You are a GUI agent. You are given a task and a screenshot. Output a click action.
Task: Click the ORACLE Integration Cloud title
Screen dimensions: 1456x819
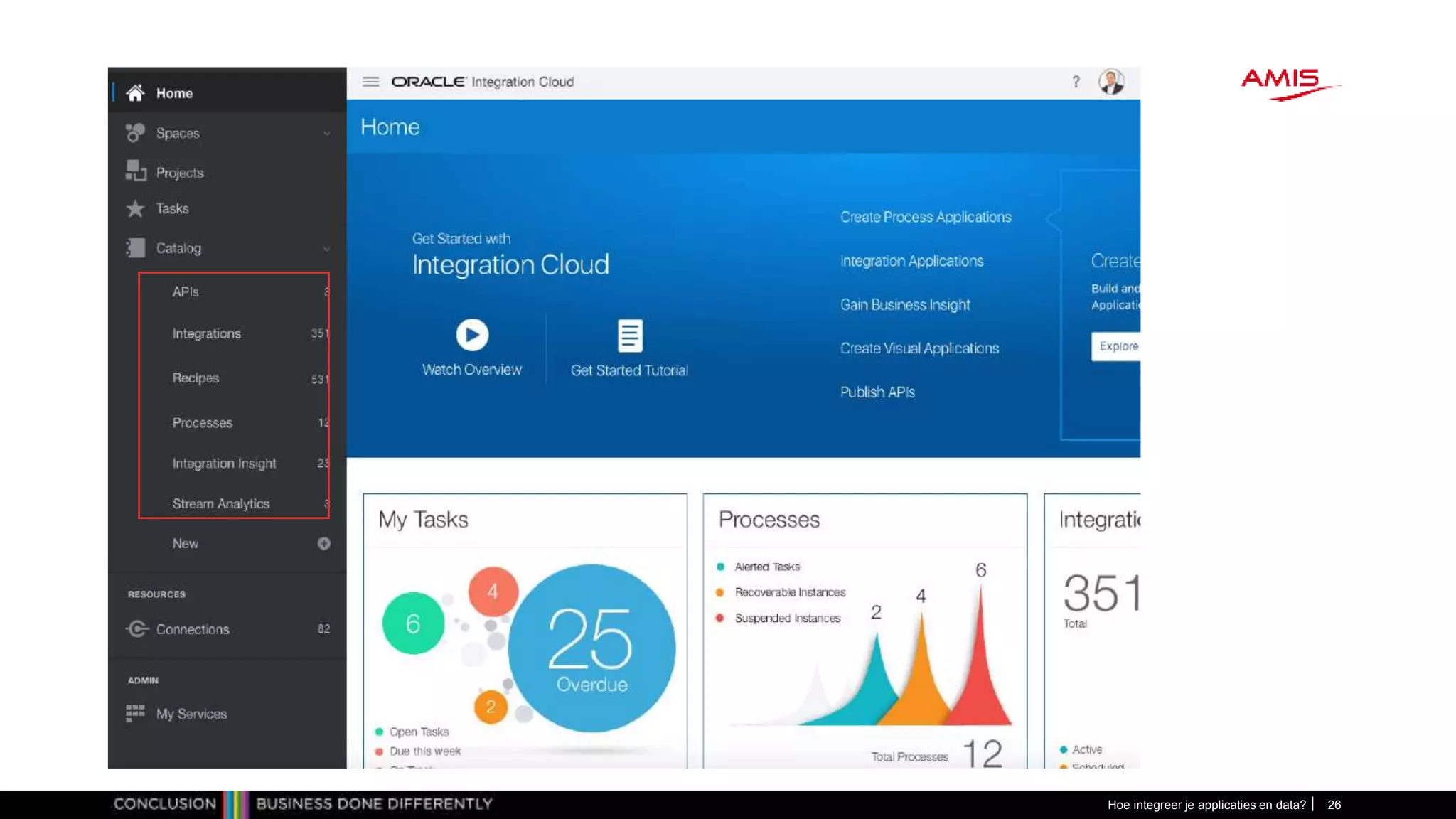482,82
